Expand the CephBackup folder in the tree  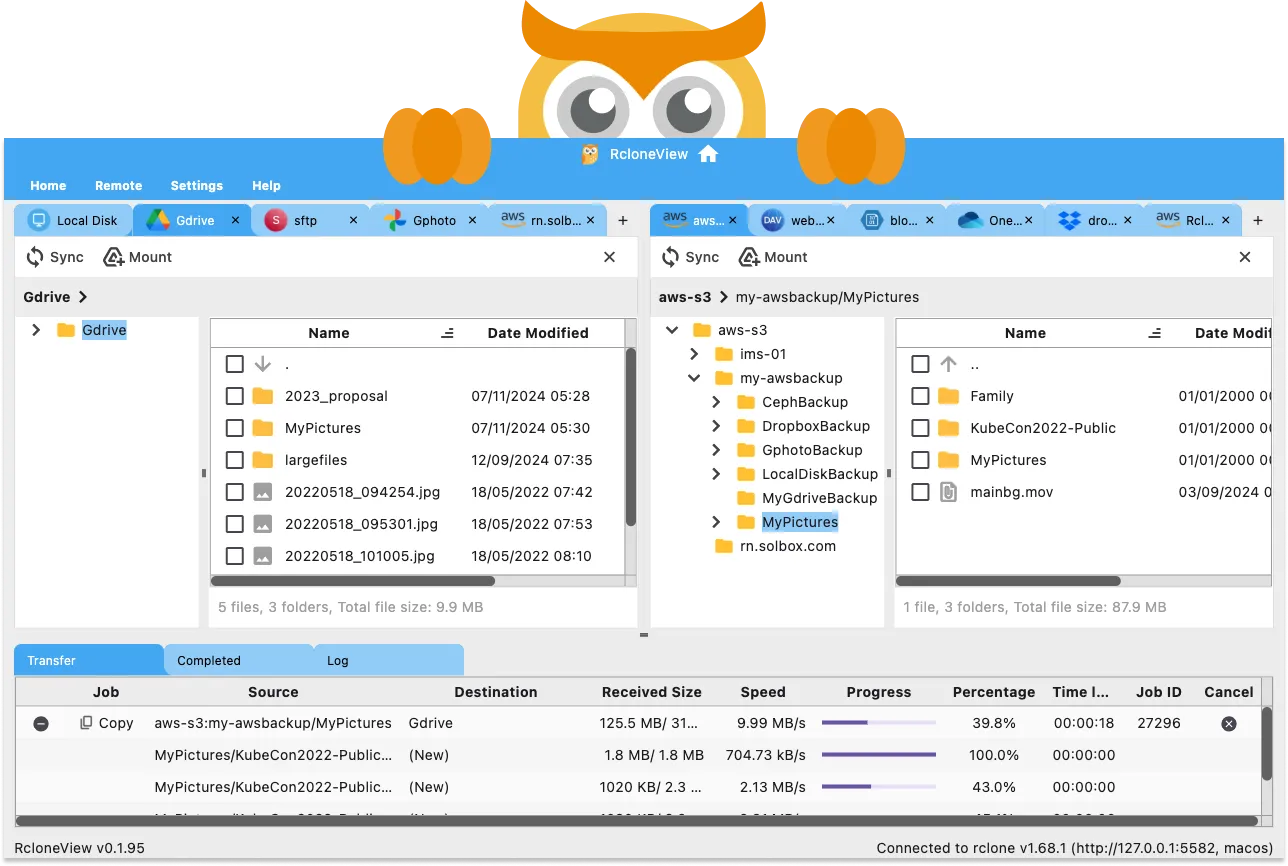716,402
